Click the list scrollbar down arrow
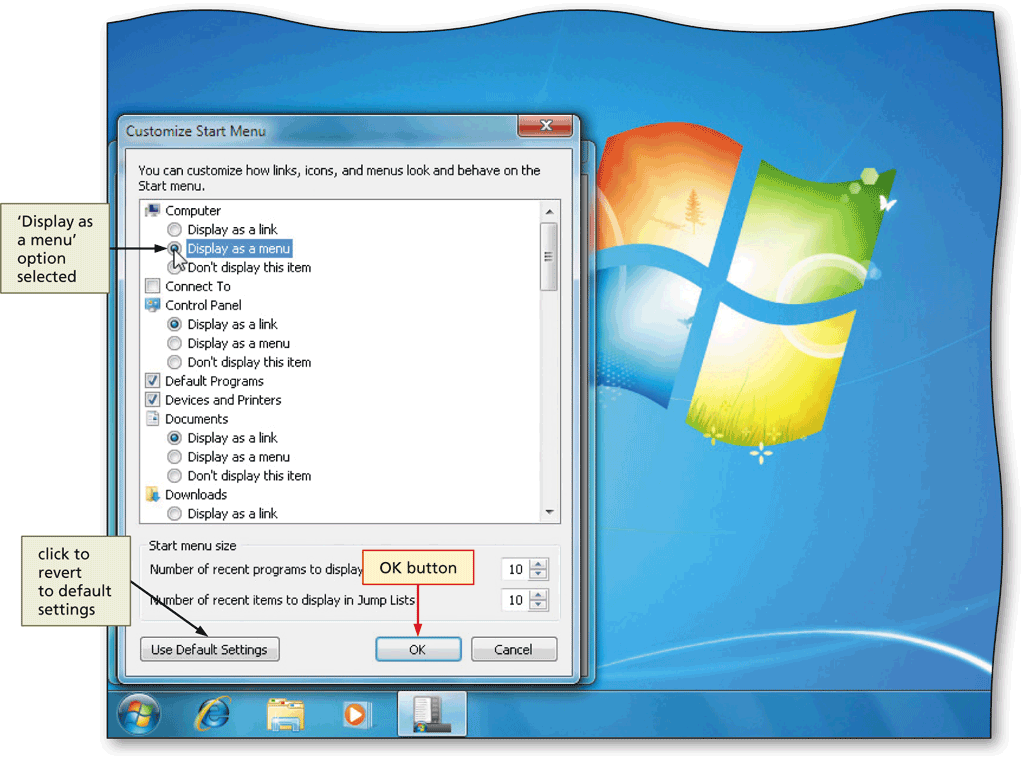Image resolution: width=1024 pixels, height=759 pixels. click(x=549, y=512)
